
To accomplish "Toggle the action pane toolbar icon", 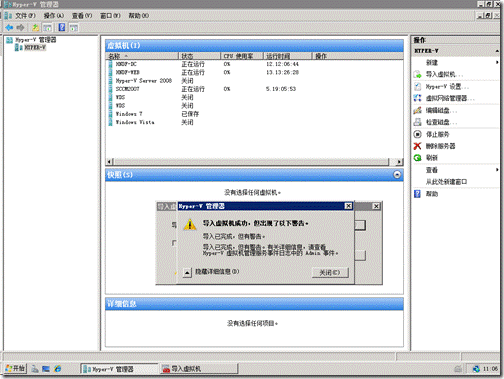I will click(74, 28).
